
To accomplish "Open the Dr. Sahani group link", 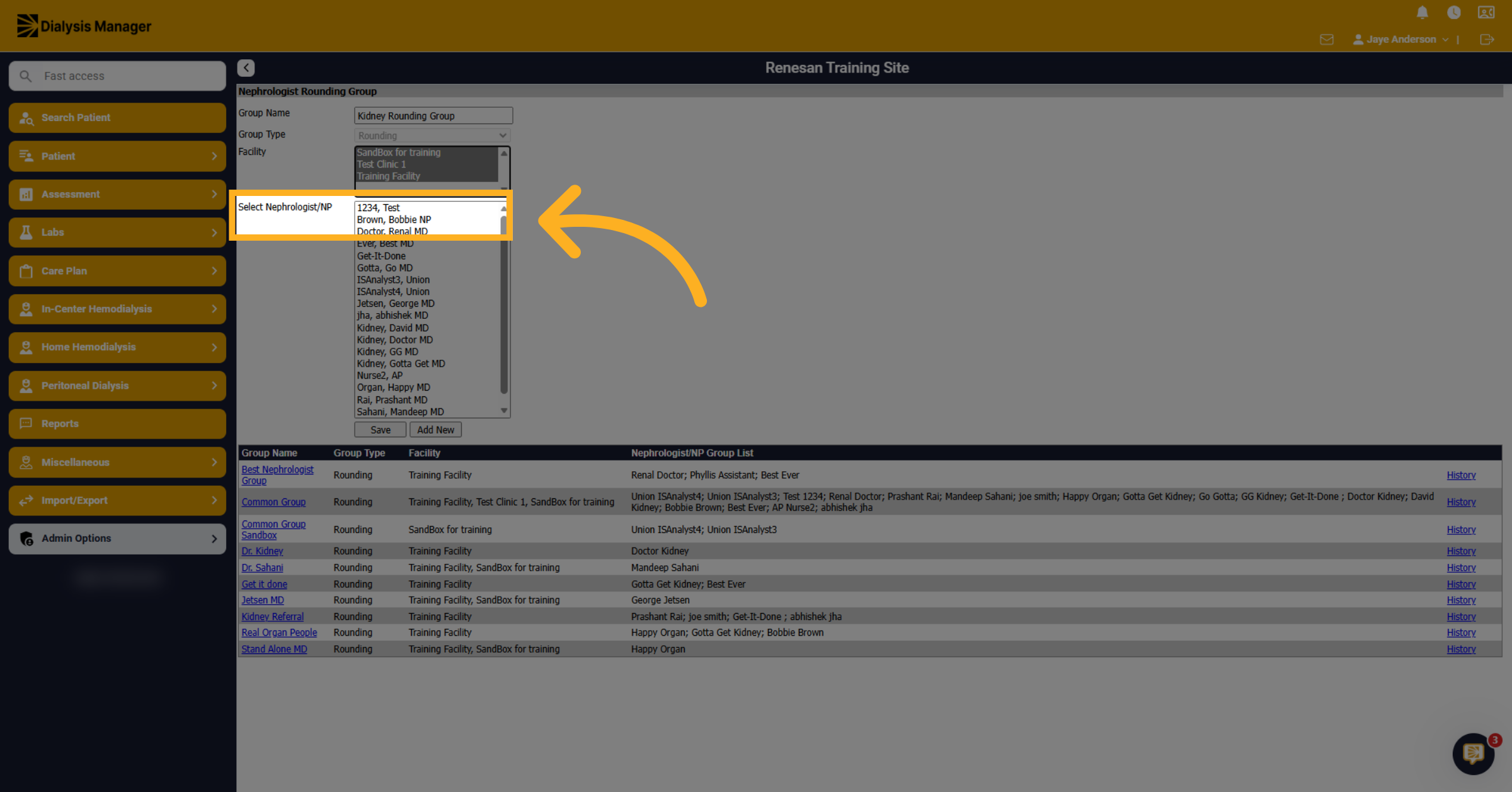I will [262, 568].
